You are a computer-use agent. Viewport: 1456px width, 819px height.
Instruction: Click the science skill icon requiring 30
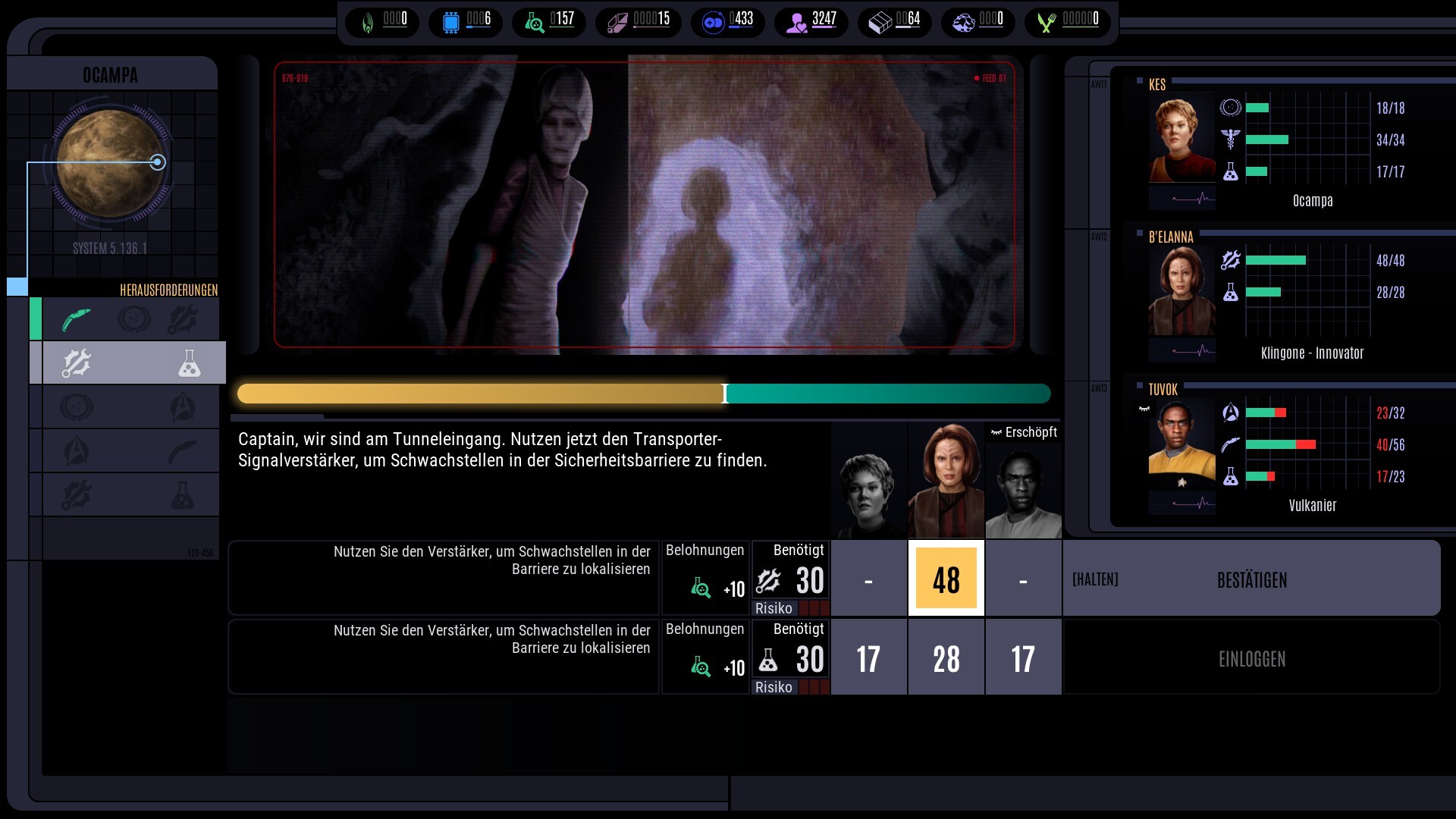pyautogui.click(x=768, y=659)
